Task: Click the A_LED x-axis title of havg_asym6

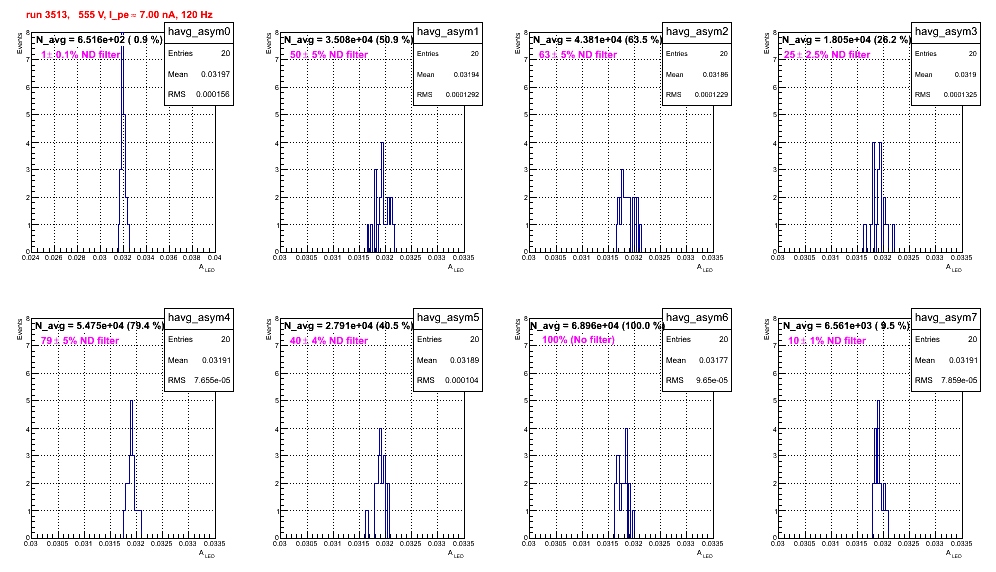Action: point(705,554)
